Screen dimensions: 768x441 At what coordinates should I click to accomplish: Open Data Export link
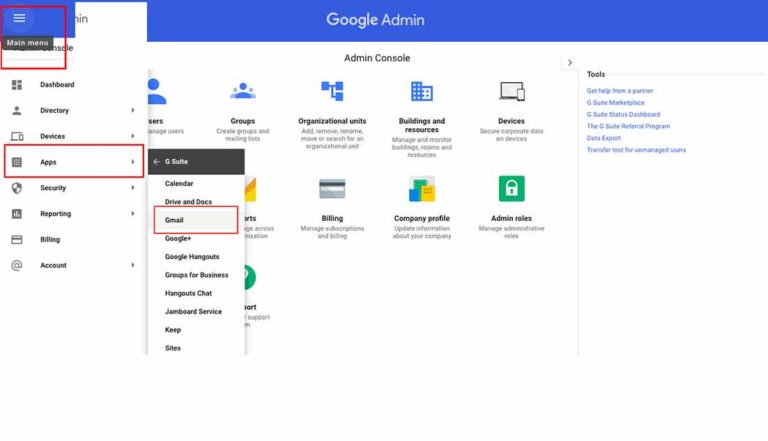coord(603,138)
